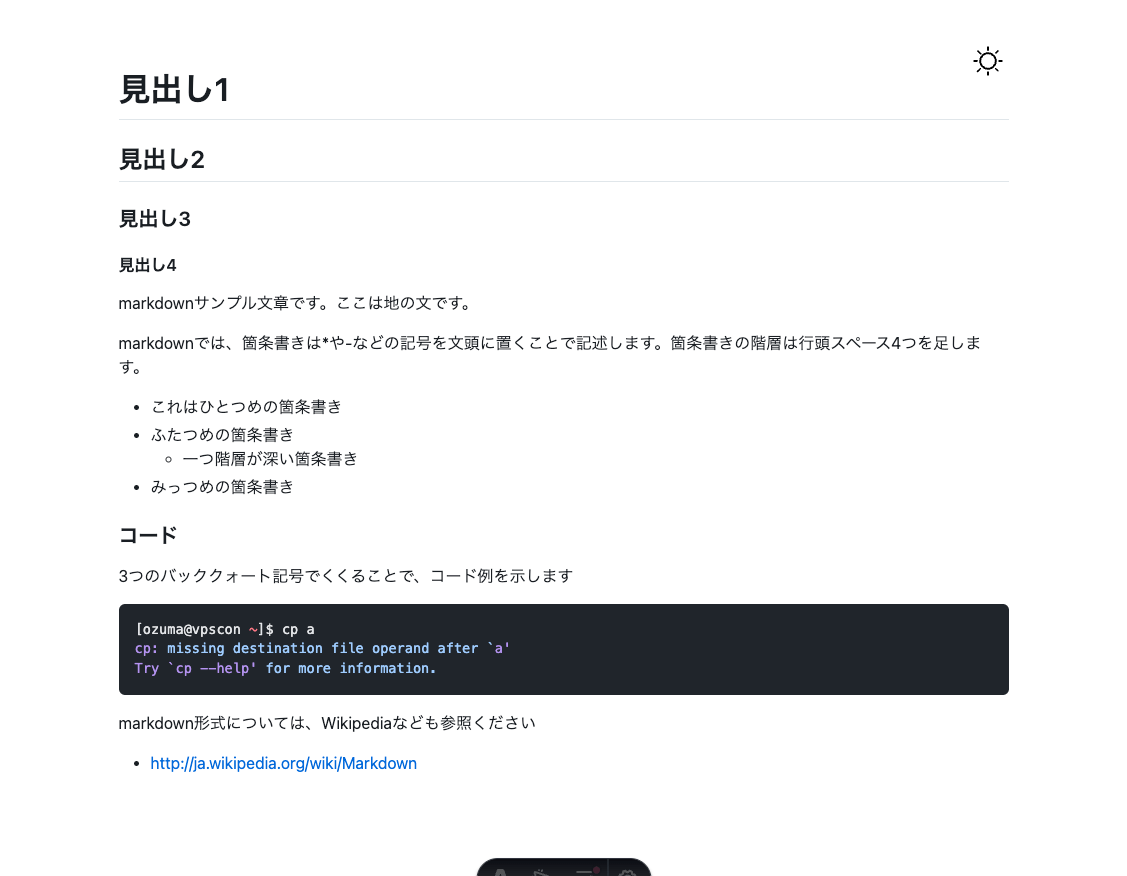Click the bullet marker beside the Wikipedia link
Image resolution: width=1127 pixels, height=876 pixels.
pos(136,763)
